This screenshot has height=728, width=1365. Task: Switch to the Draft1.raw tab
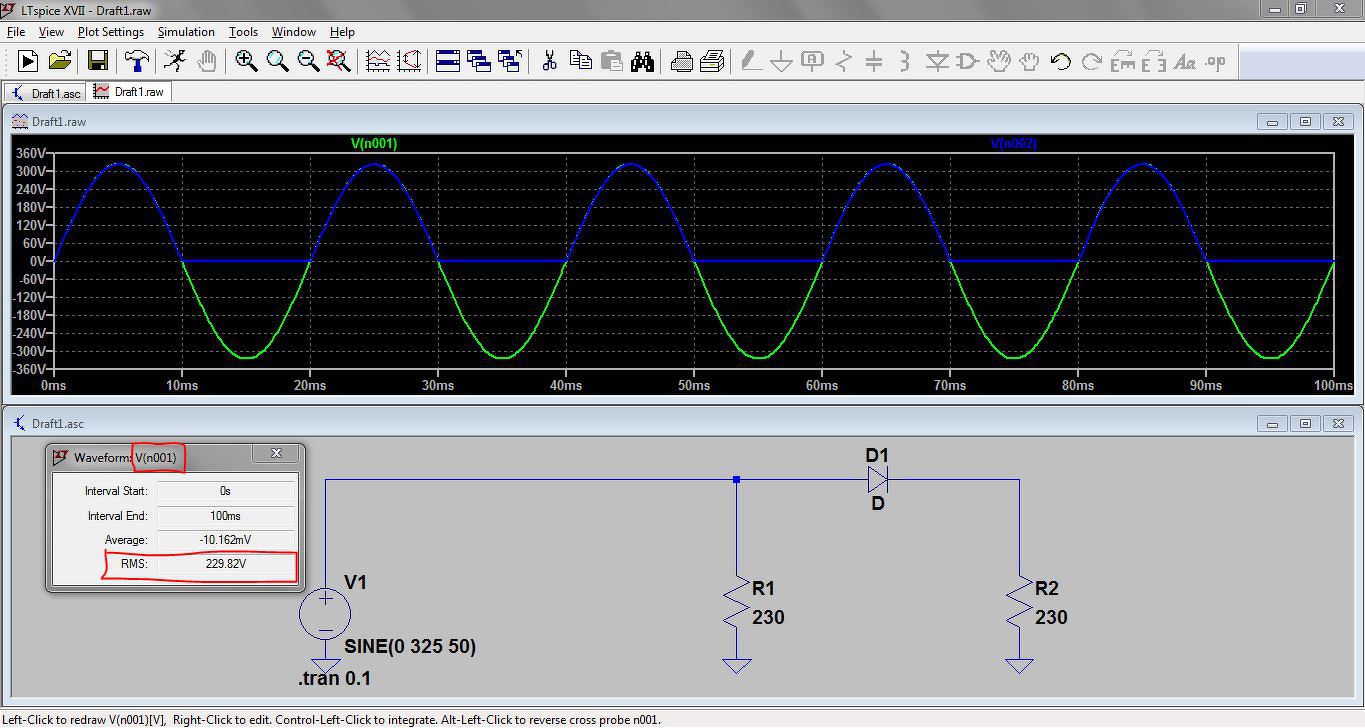point(129,92)
